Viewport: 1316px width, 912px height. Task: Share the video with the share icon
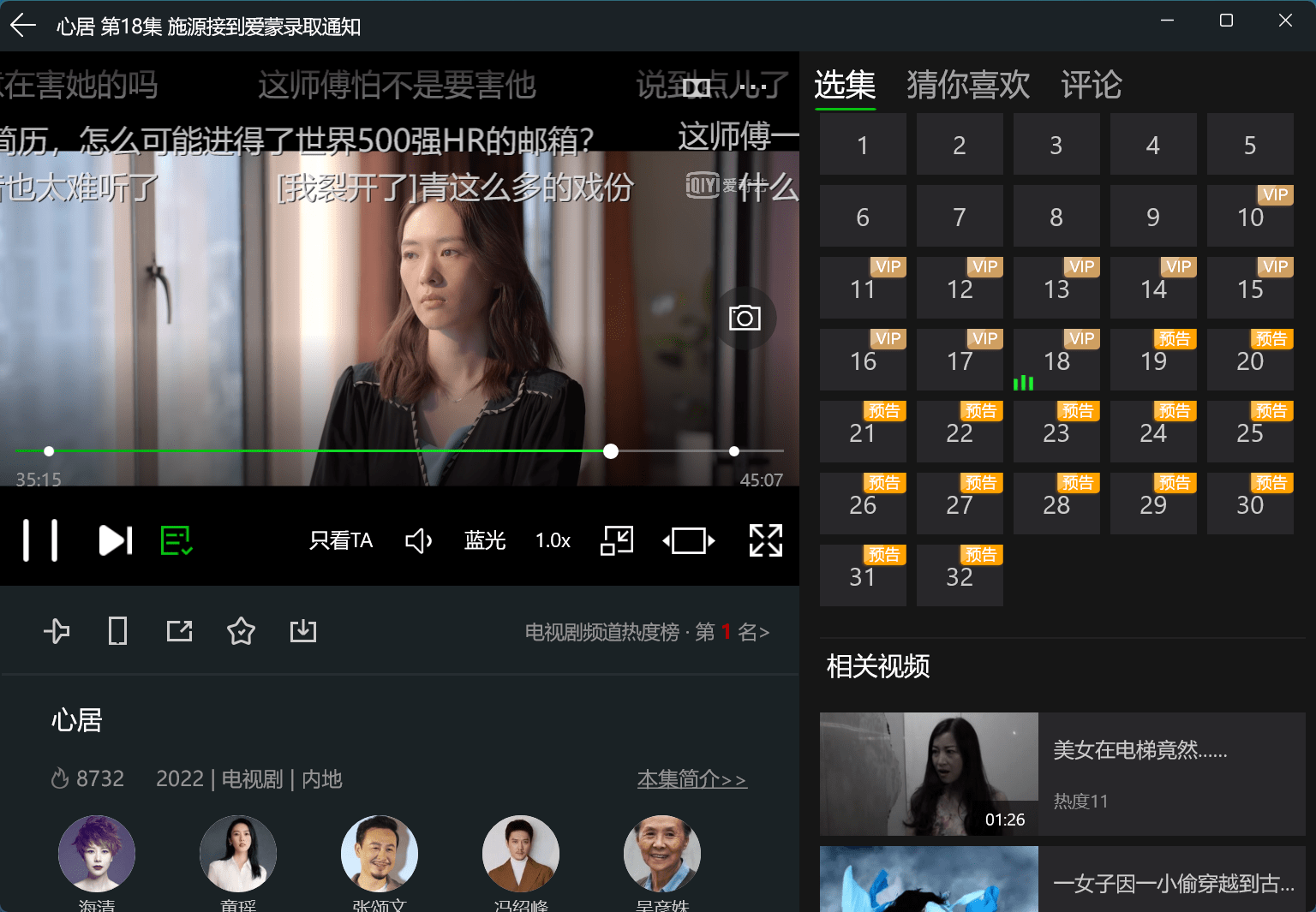coord(180,632)
